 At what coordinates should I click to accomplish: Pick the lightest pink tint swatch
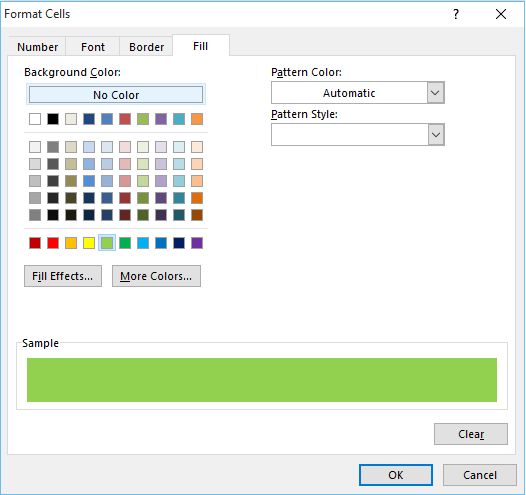pos(125,147)
